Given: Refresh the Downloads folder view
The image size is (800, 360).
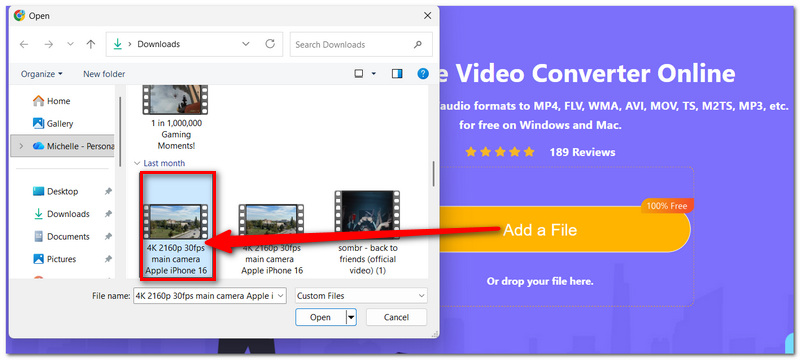Looking at the screenshot, I should (x=270, y=44).
